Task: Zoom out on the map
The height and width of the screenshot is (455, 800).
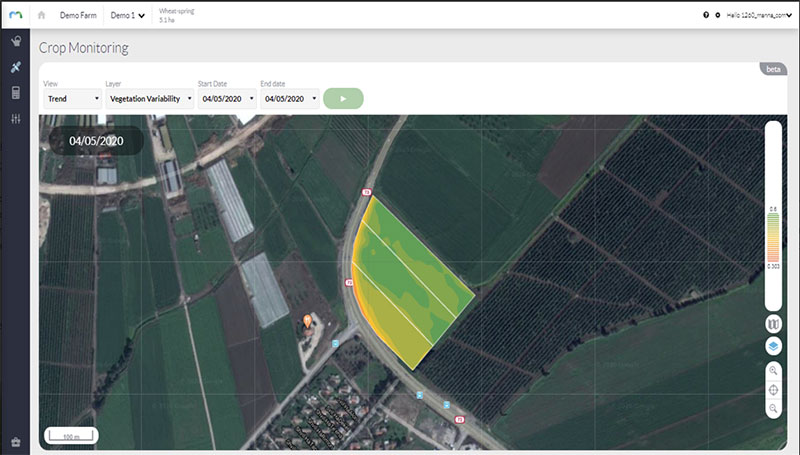Action: coord(773,409)
